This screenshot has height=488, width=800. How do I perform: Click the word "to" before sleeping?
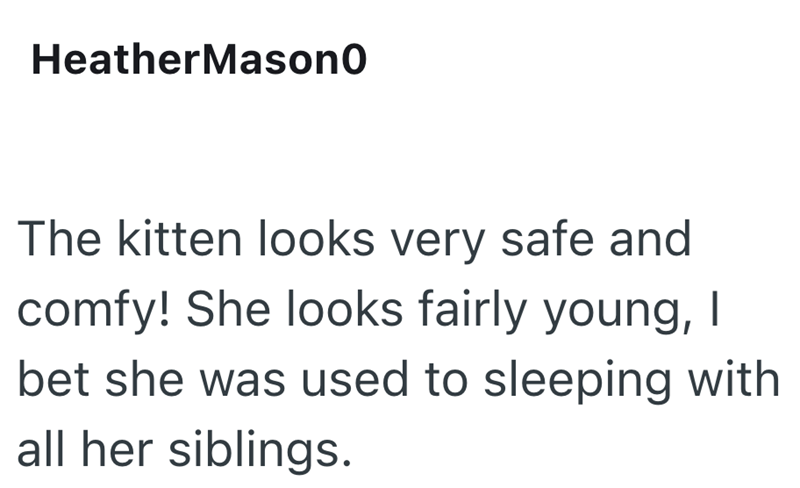coord(446,380)
